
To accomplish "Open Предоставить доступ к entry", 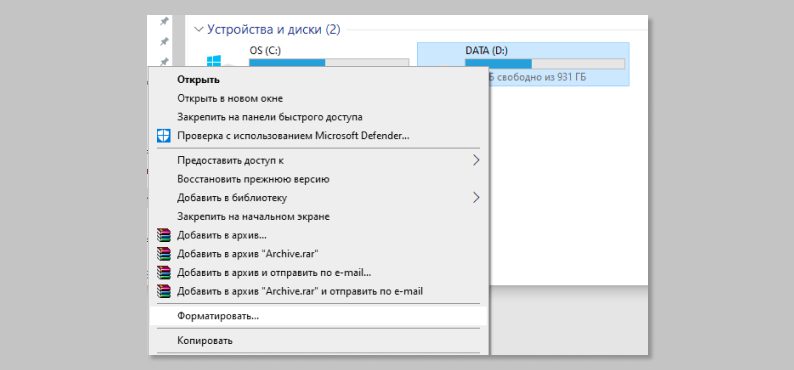I will (x=230, y=160).
